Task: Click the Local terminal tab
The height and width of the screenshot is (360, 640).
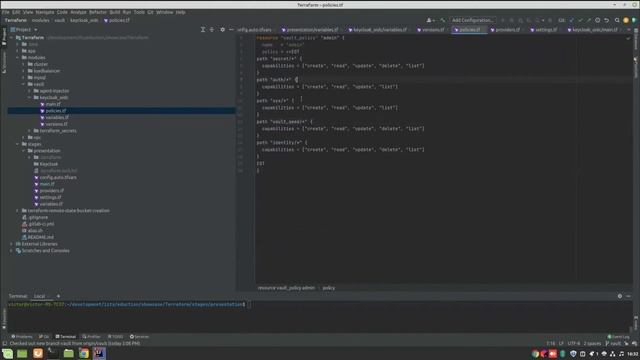Action: (40, 296)
